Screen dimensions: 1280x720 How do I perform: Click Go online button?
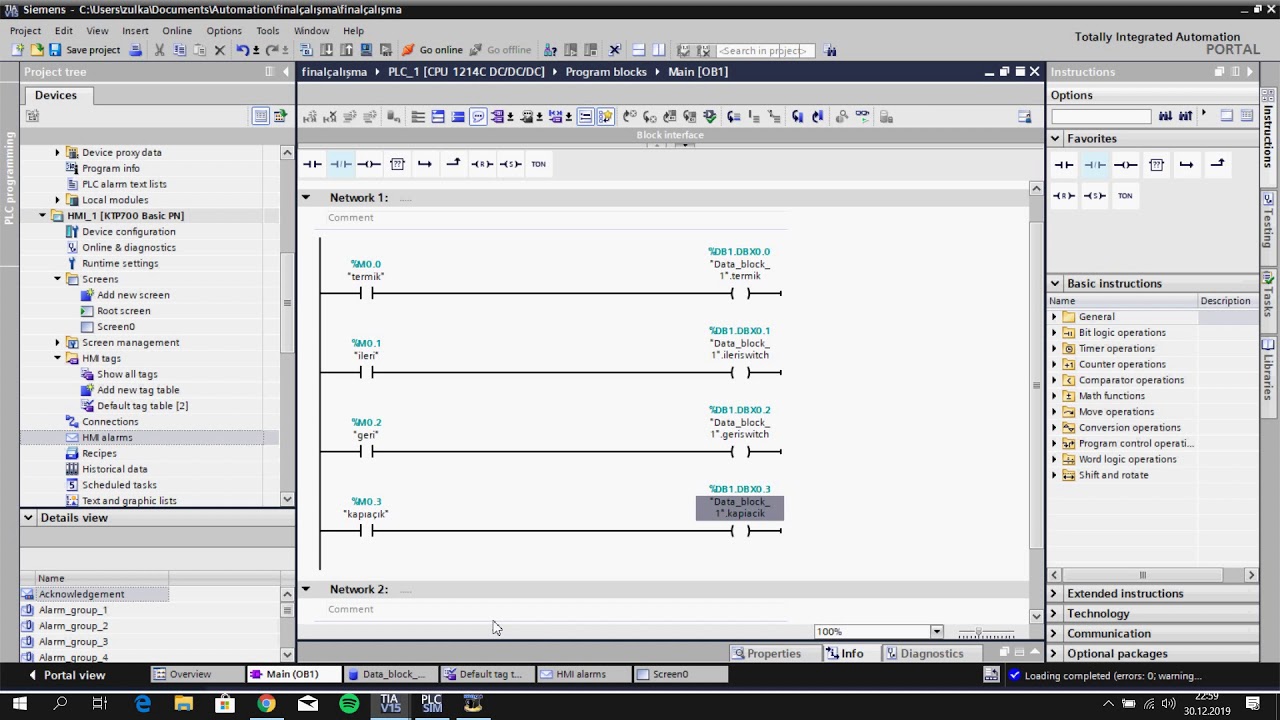(x=432, y=50)
